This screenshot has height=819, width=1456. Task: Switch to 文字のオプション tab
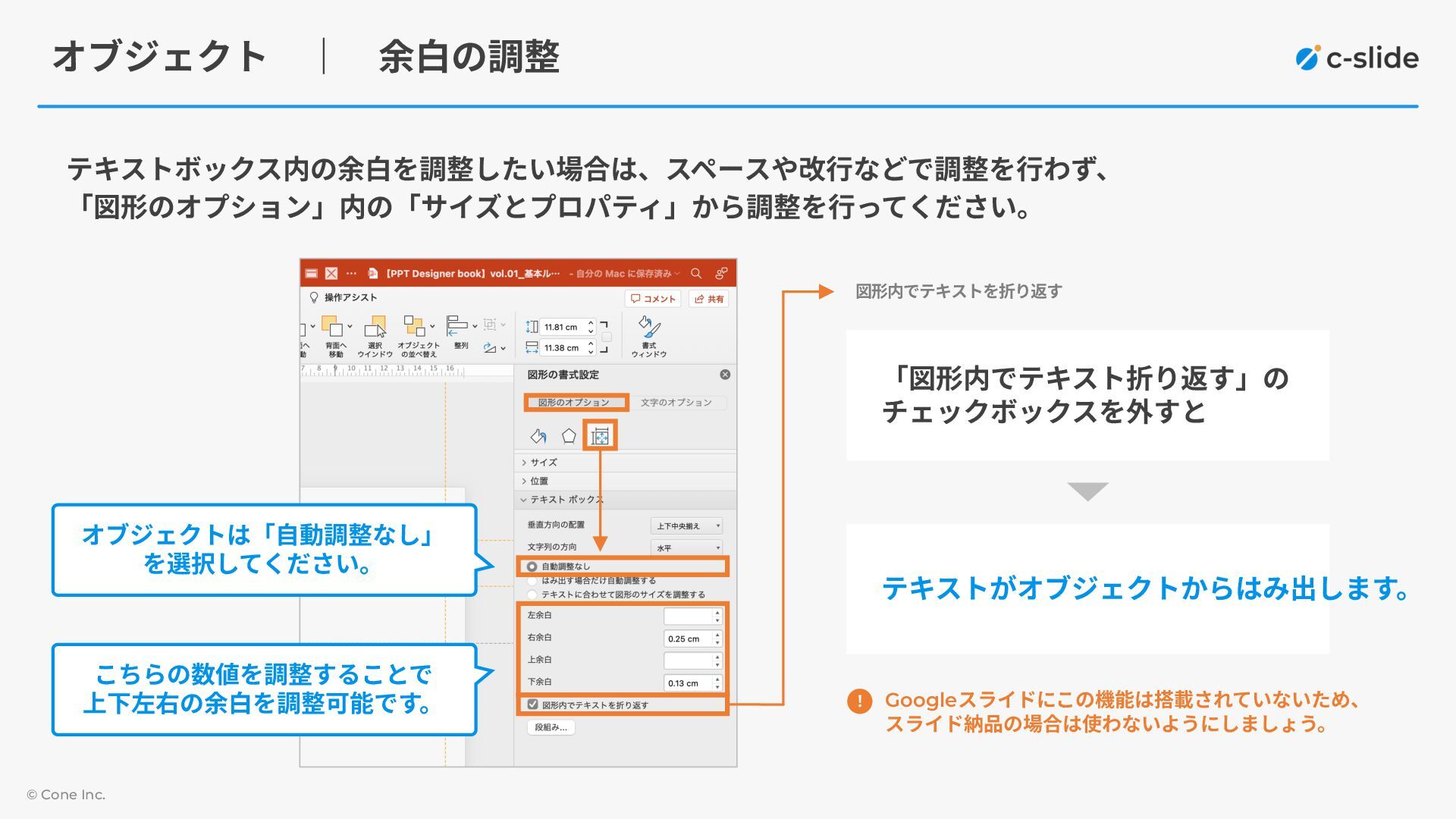point(676,403)
